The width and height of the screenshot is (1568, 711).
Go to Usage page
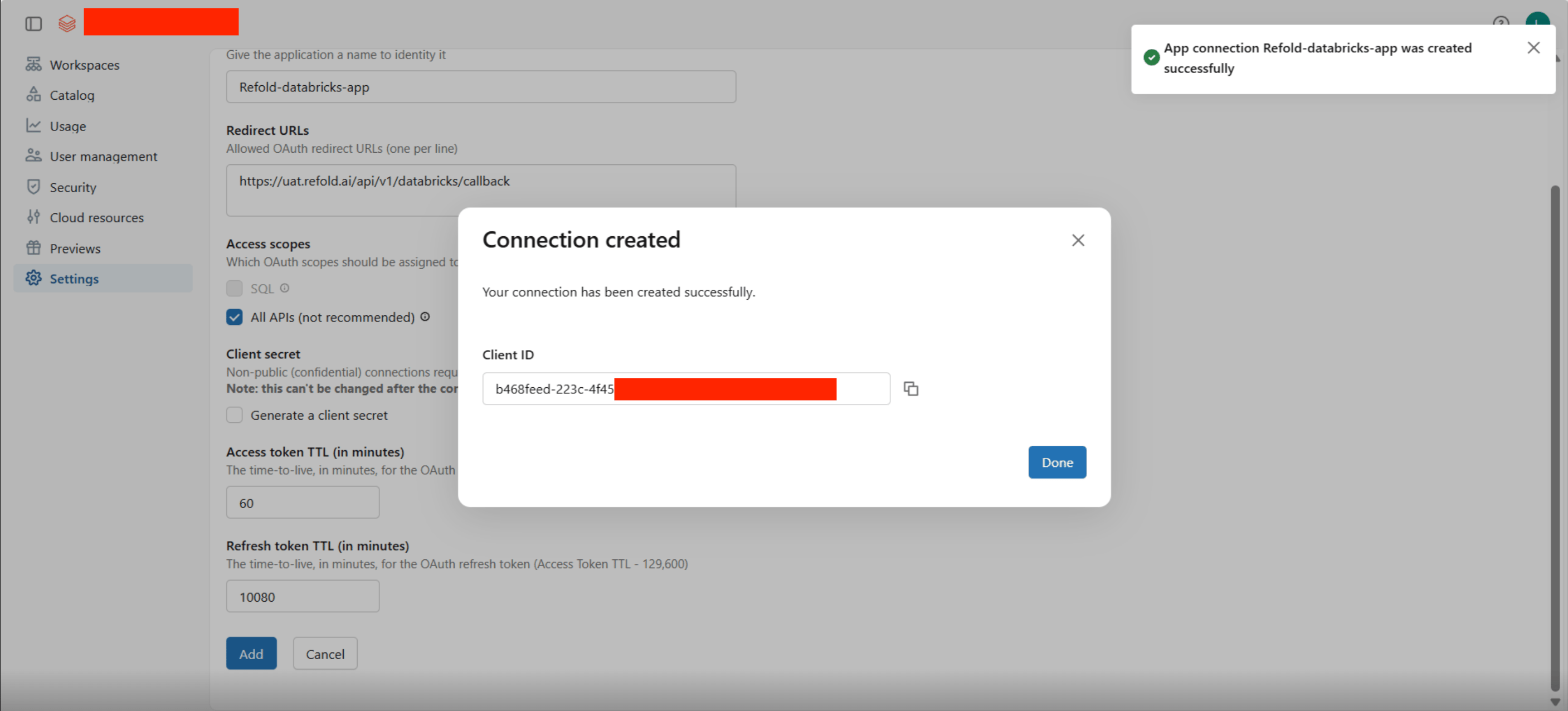click(x=103, y=126)
